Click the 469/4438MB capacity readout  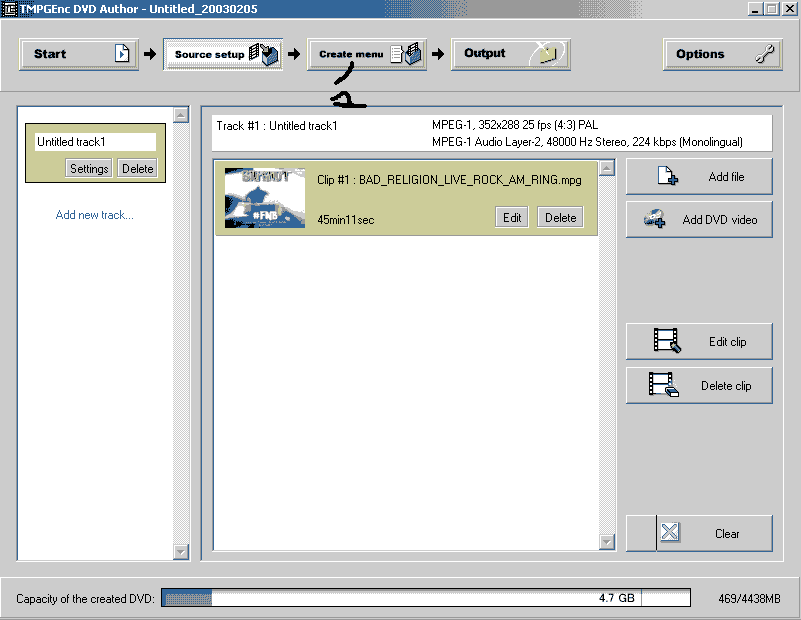click(749, 599)
